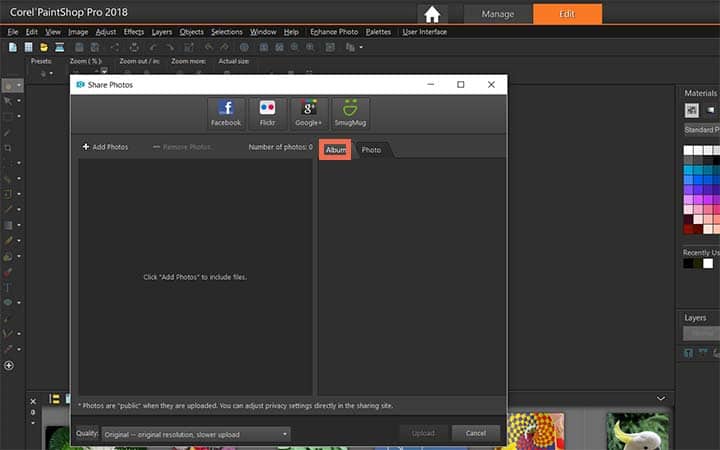Viewport: 720px width, 450px height.
Task: Click the second icon under Layers panel
Action: tap(703, 353)
